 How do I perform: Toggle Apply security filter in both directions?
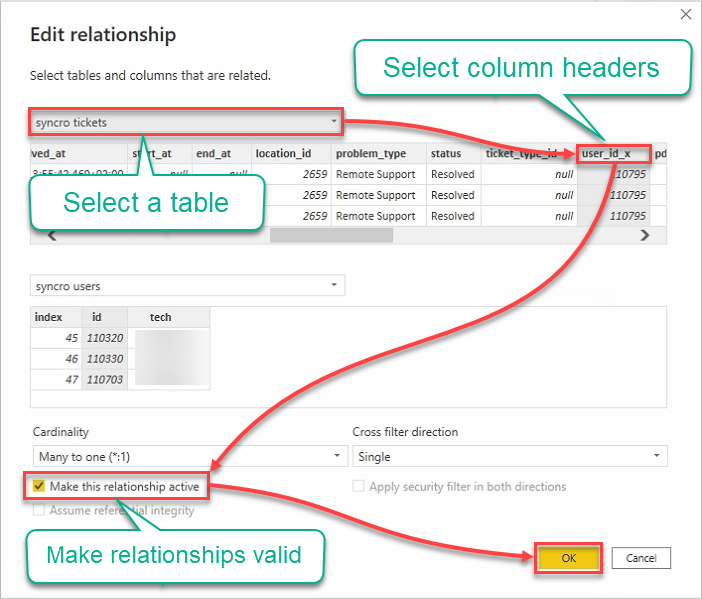[x=358, y=486]
